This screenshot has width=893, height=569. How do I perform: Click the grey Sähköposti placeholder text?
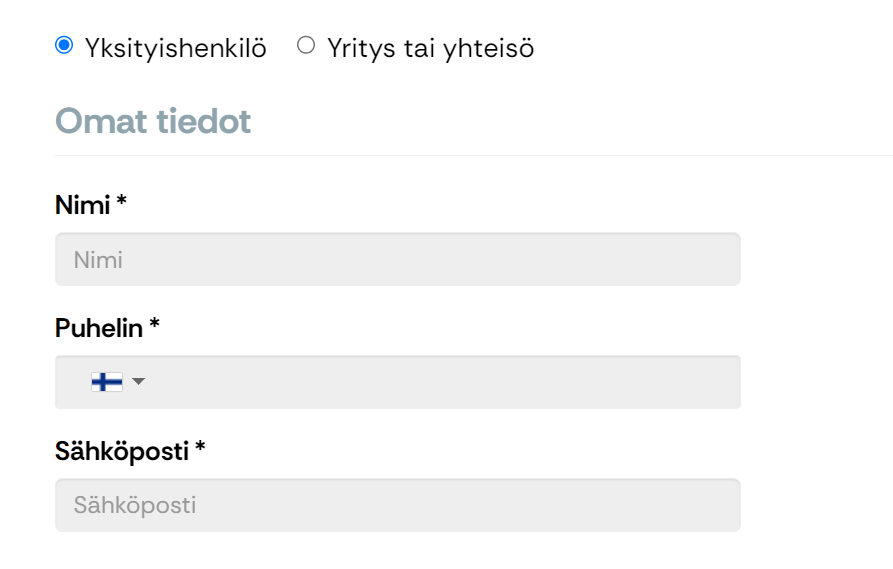tap(135, 506)
